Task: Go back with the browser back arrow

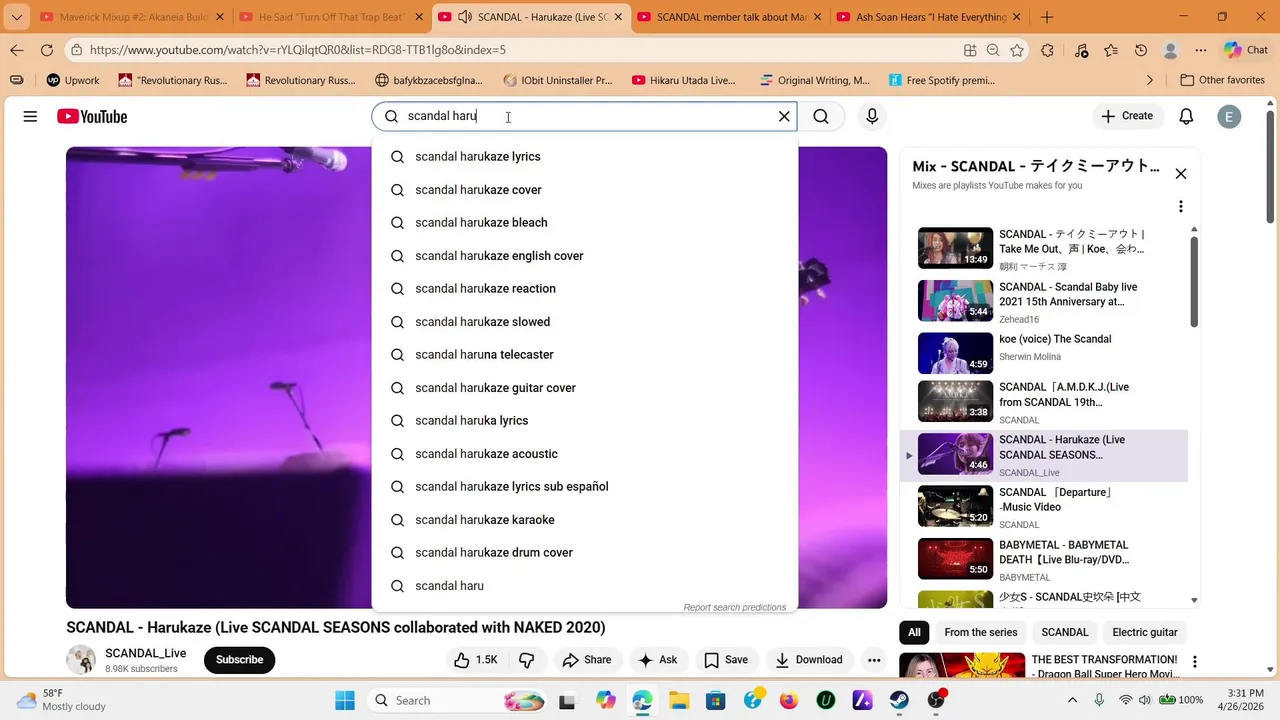Action: pyautogui.click(x=17, y=50)
